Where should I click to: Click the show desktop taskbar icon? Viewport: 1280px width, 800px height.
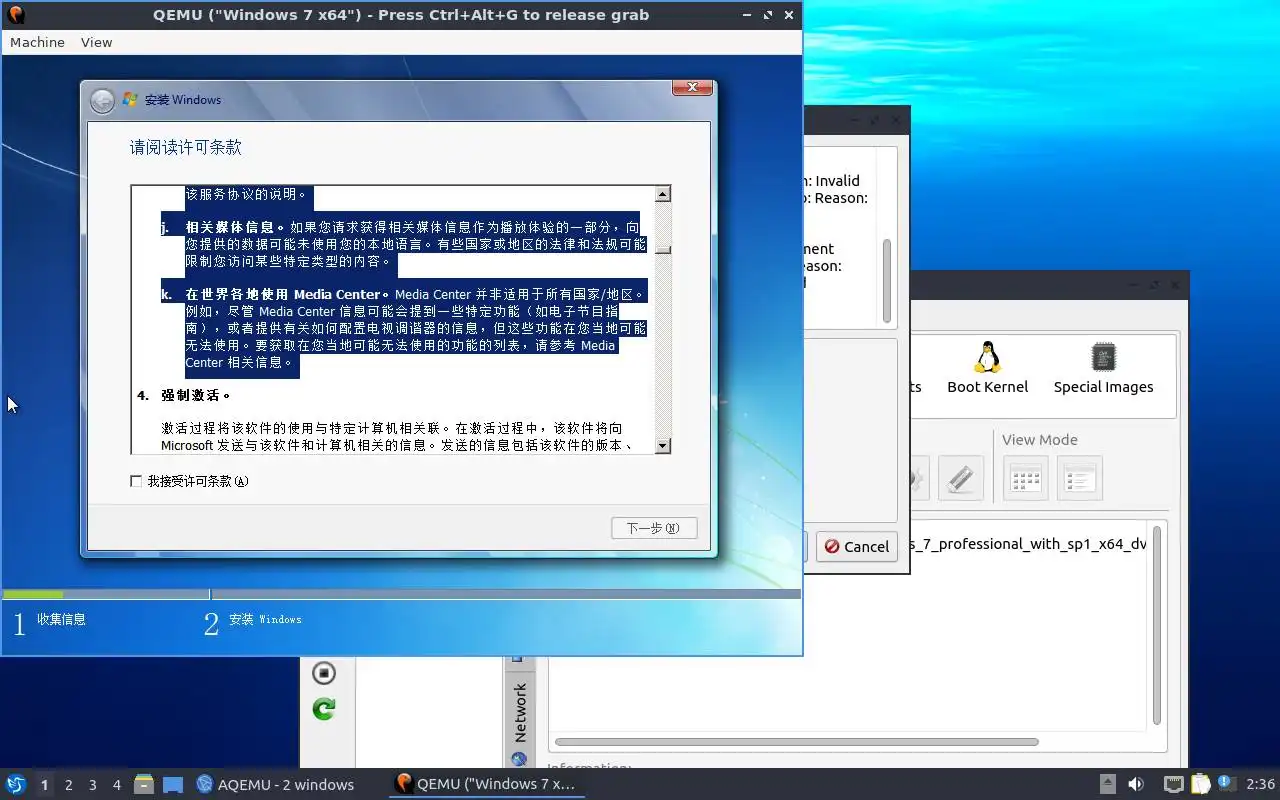pos(173,784)
